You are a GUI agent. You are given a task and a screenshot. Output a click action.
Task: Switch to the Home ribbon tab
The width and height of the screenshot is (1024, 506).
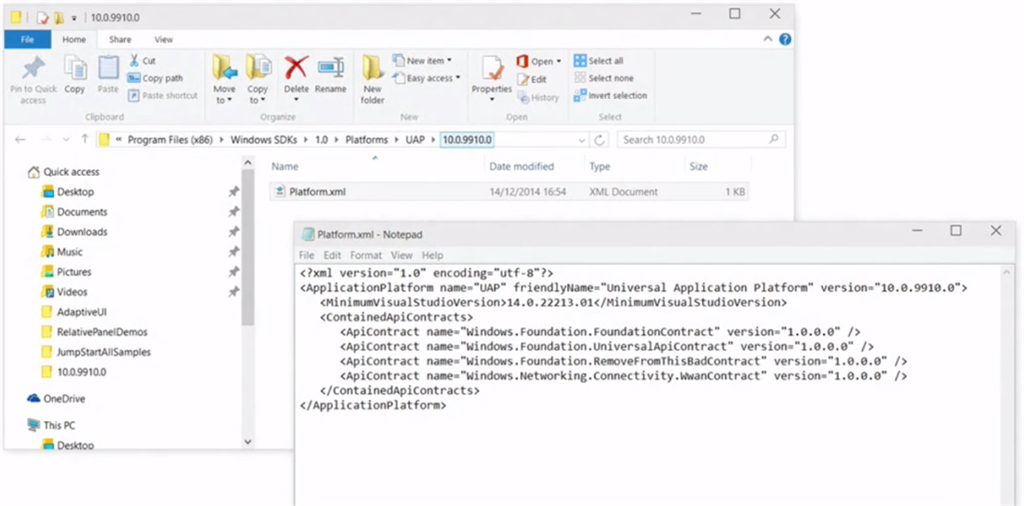[x=74, y=39]
